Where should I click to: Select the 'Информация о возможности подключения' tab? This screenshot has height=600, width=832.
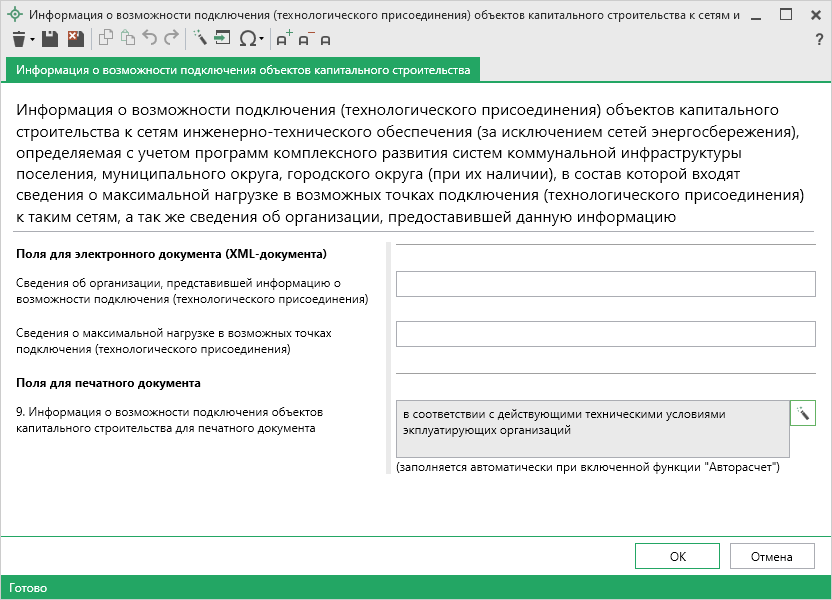click(243, 70)
